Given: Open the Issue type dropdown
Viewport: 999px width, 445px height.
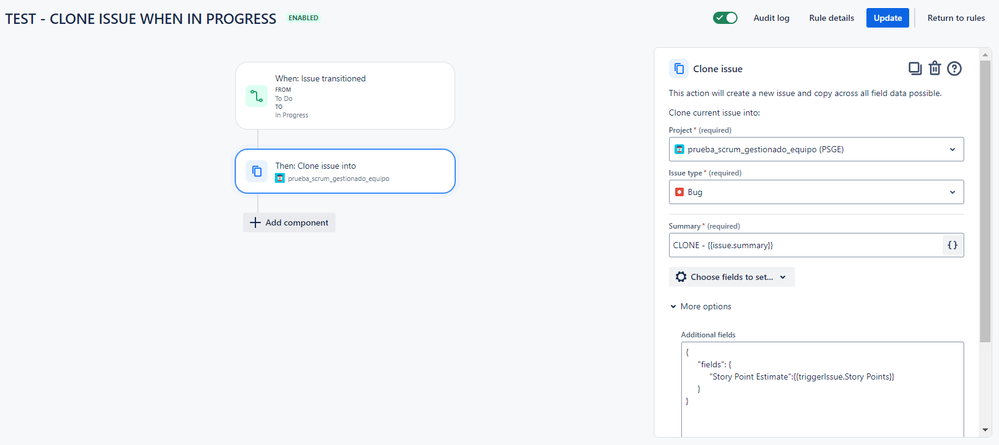Looking at the screenshot, I should point(816,192).
